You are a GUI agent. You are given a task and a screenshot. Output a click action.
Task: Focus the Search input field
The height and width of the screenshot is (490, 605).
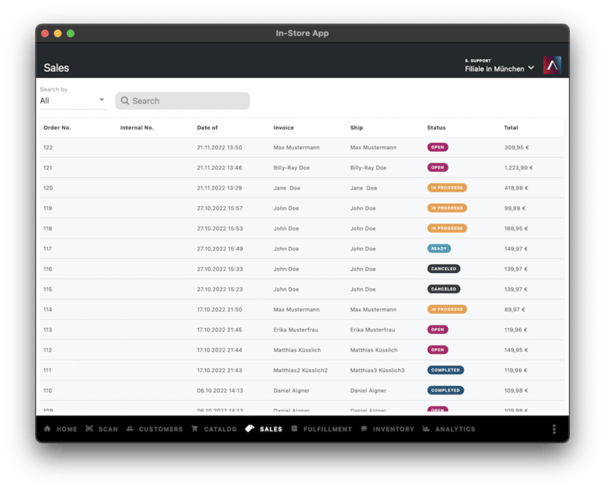[182, 101]
